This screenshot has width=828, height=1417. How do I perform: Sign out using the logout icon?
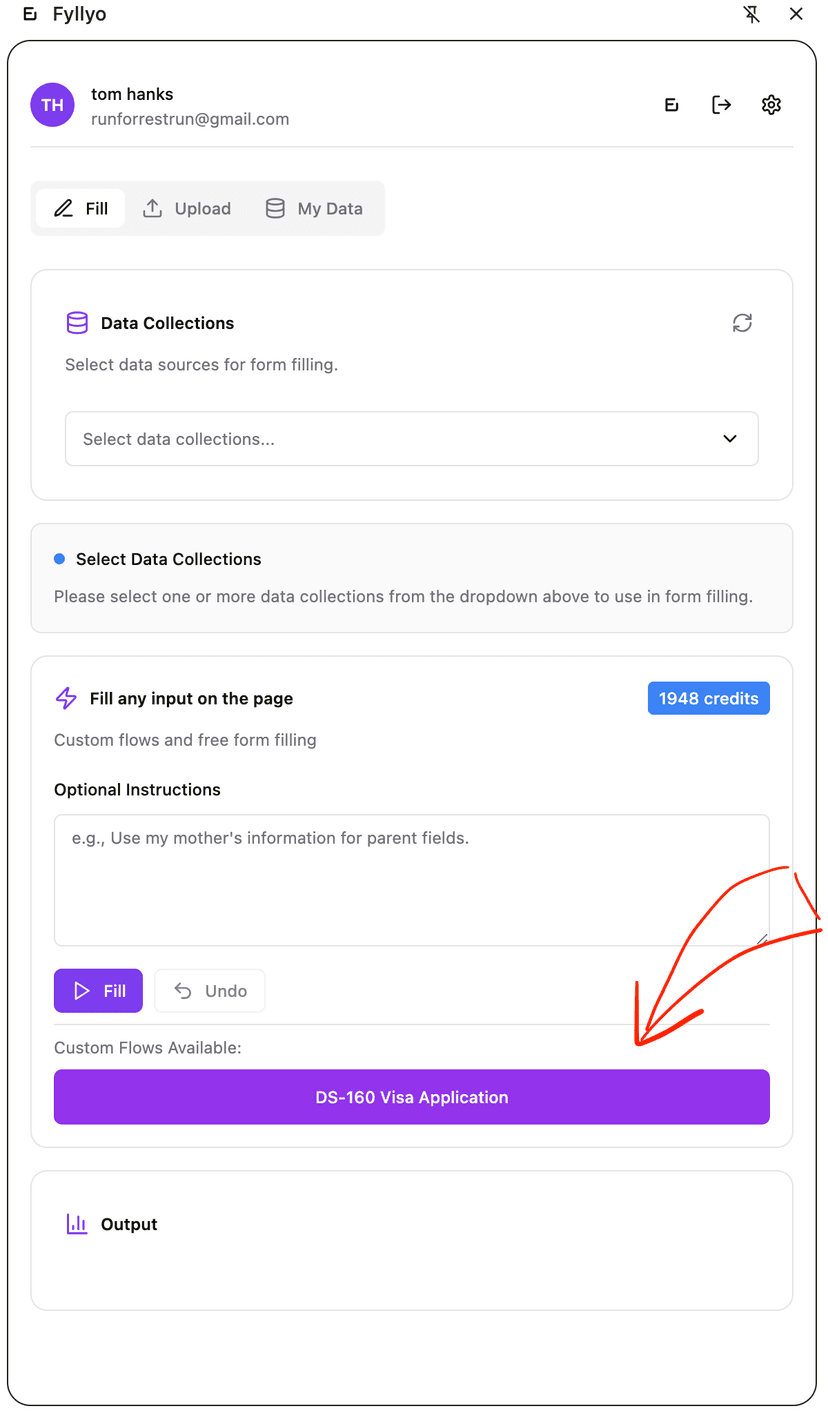tap(721, 104)
